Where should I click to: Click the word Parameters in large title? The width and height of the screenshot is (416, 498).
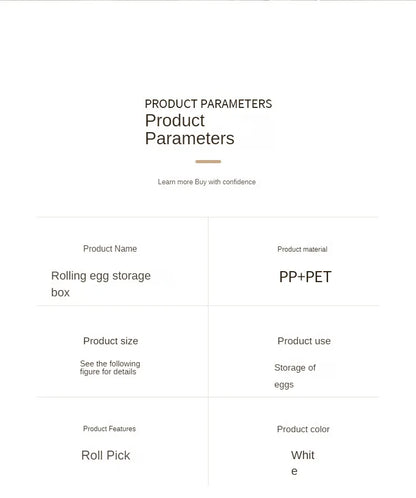tap(190, 139)
